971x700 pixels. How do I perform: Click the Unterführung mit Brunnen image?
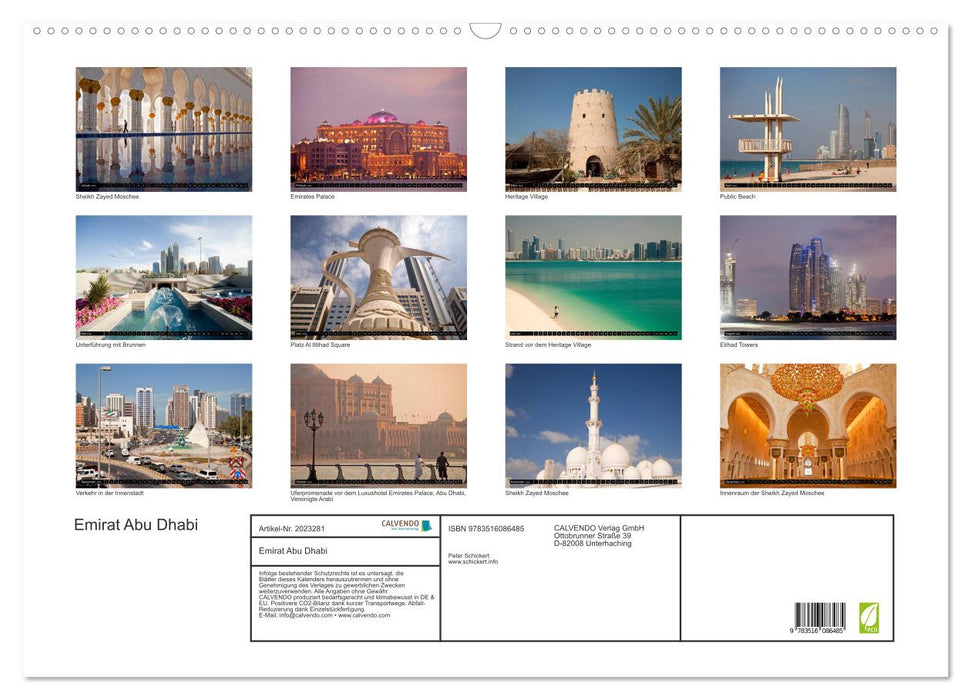coord(164,275)
